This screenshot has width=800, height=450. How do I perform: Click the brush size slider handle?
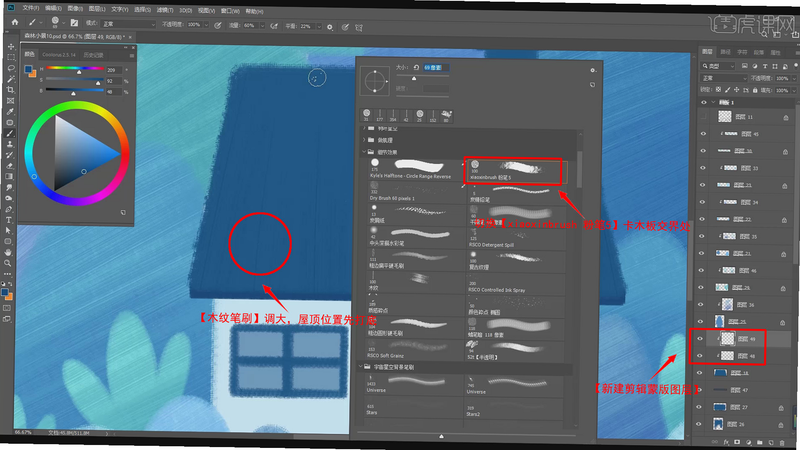414,79
